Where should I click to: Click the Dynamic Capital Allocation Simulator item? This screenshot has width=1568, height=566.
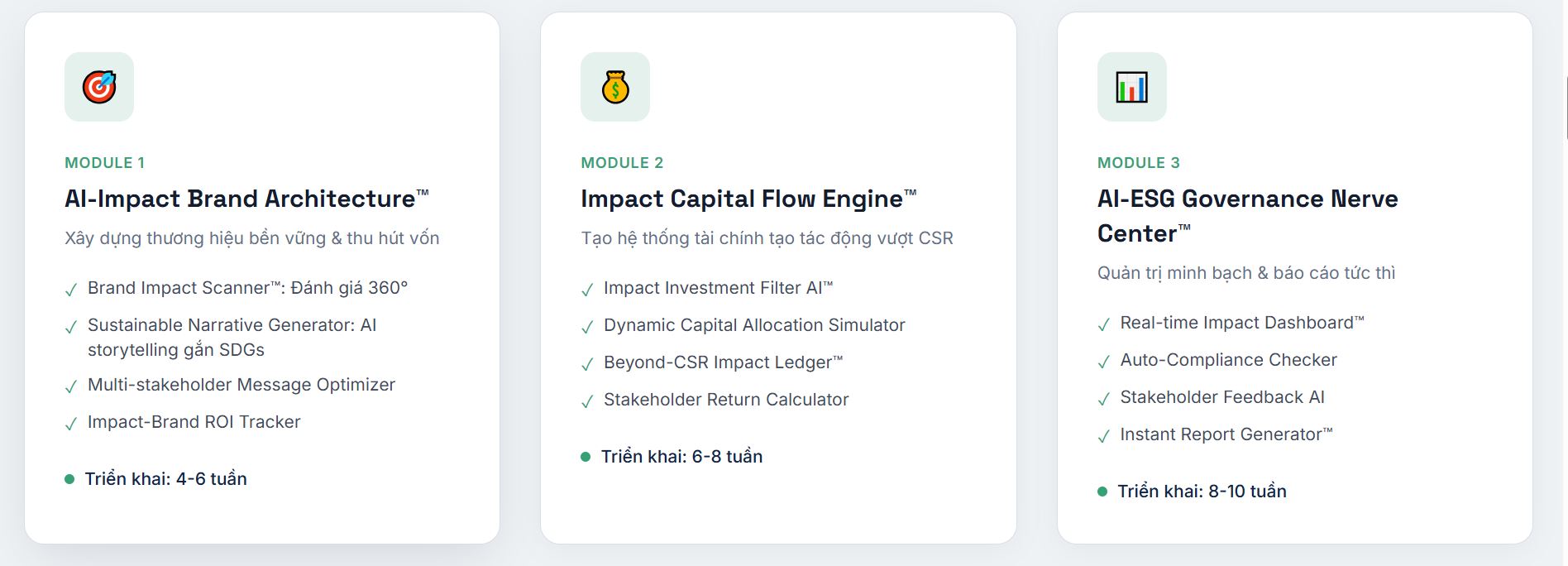pos(754,325)
